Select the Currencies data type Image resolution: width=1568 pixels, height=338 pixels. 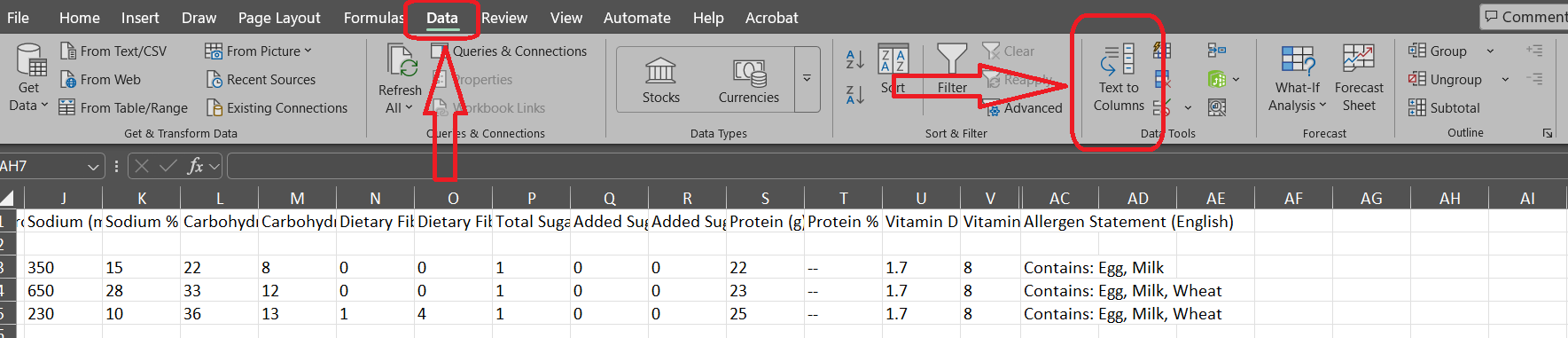tap(748, 80)
